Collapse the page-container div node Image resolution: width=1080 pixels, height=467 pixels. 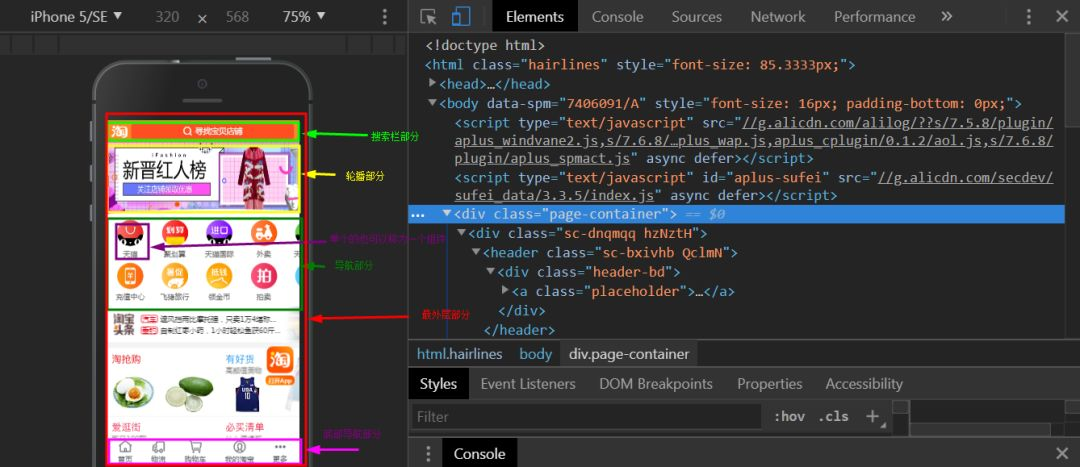pos(447,214)
